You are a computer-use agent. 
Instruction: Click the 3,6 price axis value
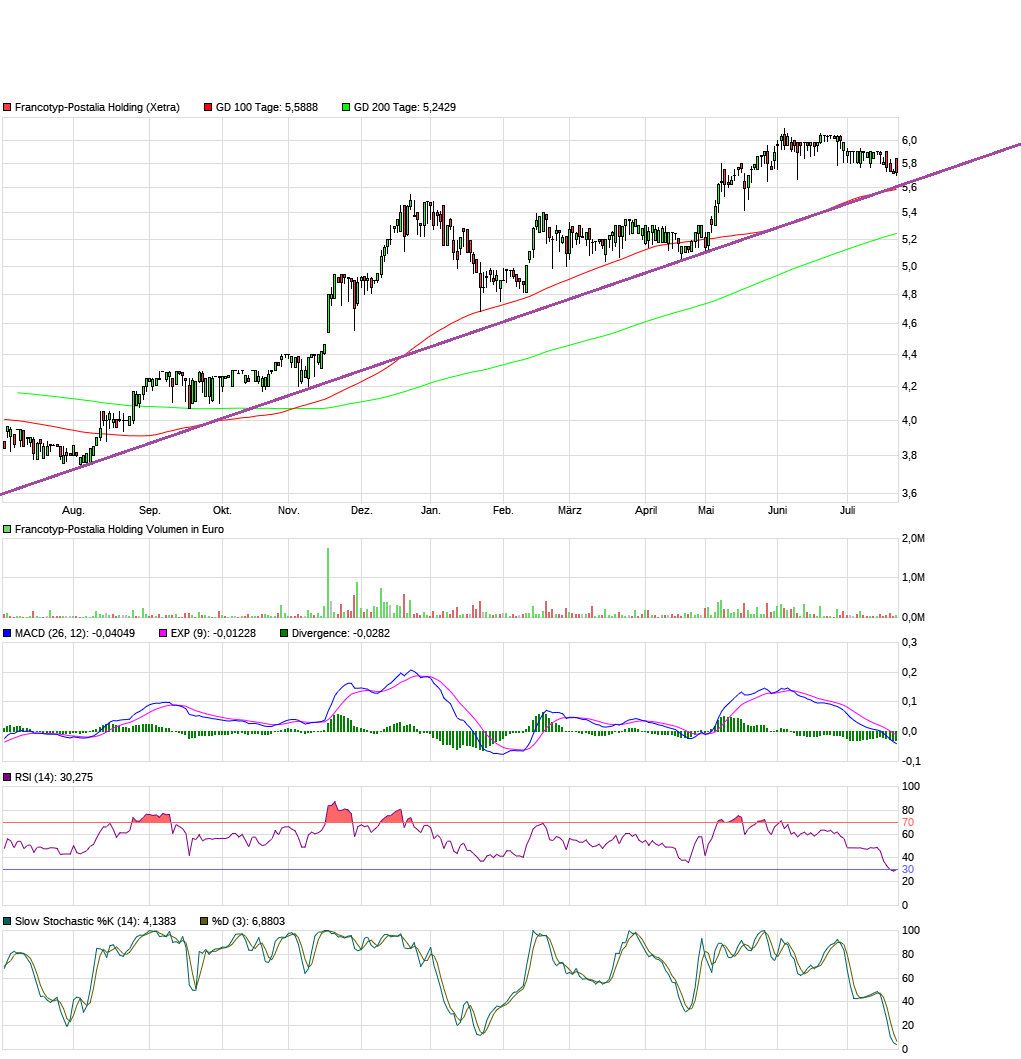click(x=910, y=494)
